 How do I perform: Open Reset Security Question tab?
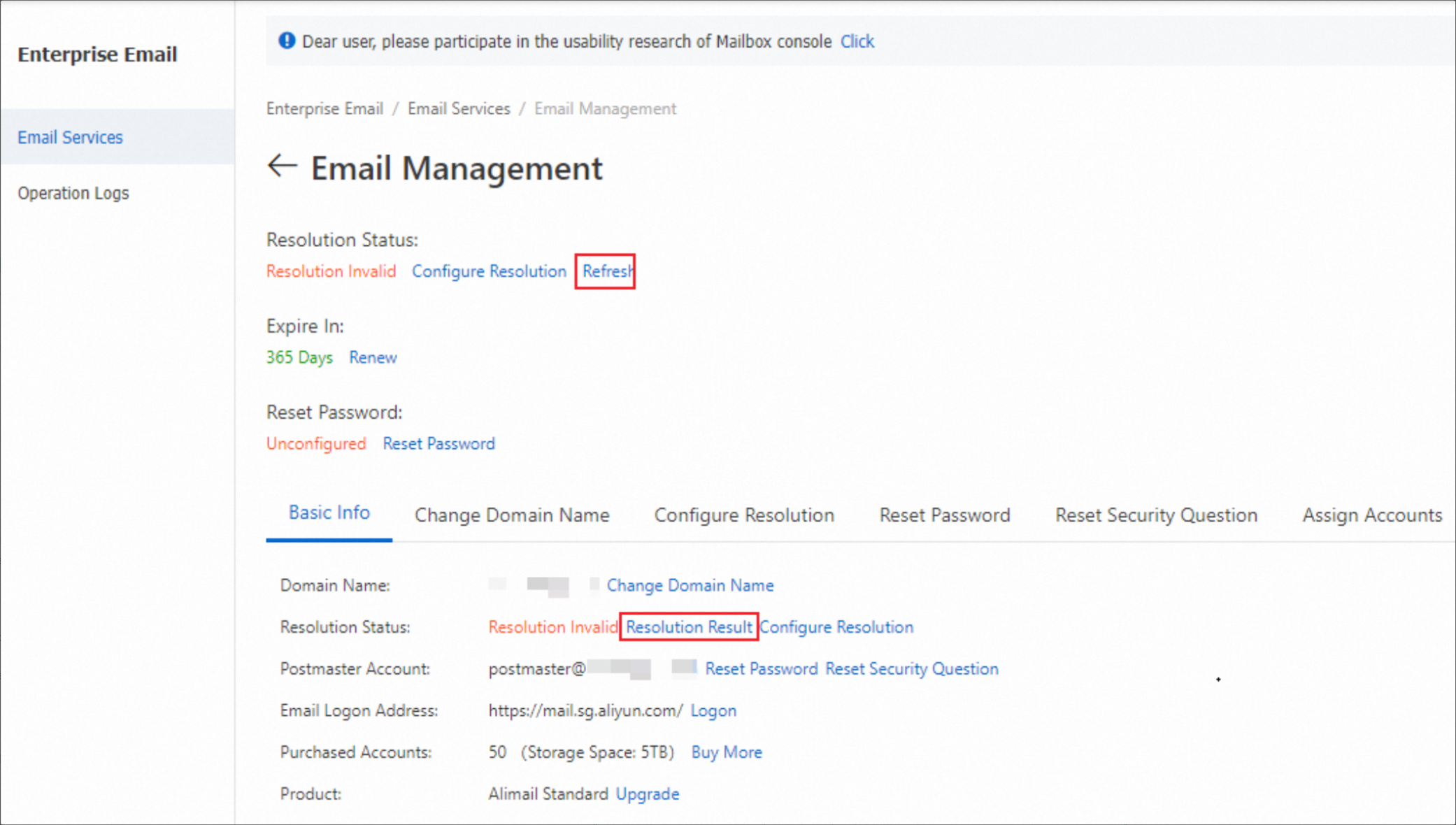1156,515
